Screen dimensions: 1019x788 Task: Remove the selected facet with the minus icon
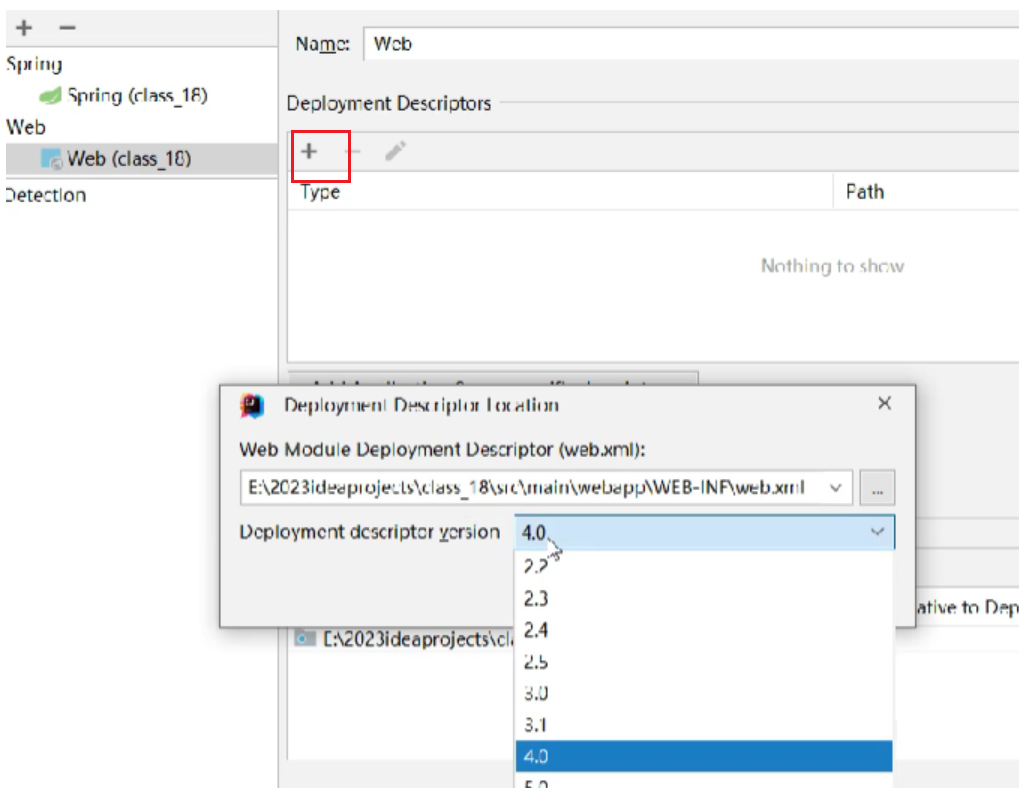(x=67, y=28)
